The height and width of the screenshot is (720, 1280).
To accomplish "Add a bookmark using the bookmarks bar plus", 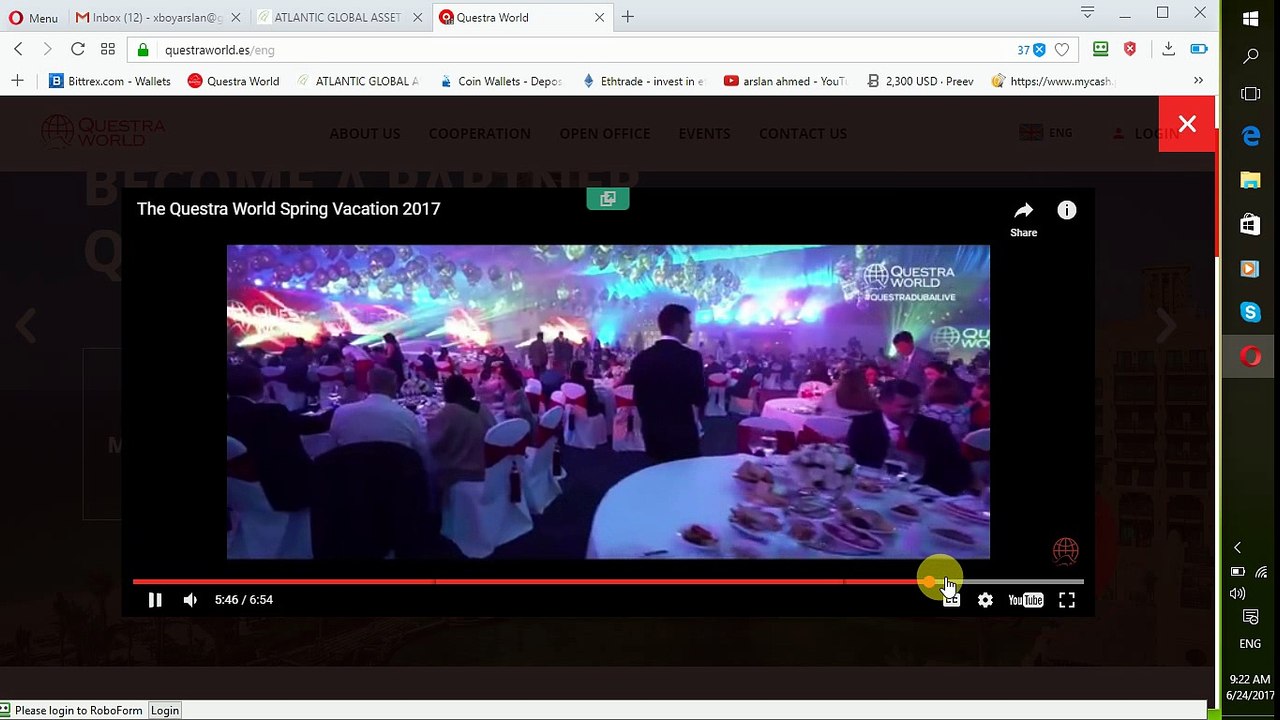I will 17,81.
